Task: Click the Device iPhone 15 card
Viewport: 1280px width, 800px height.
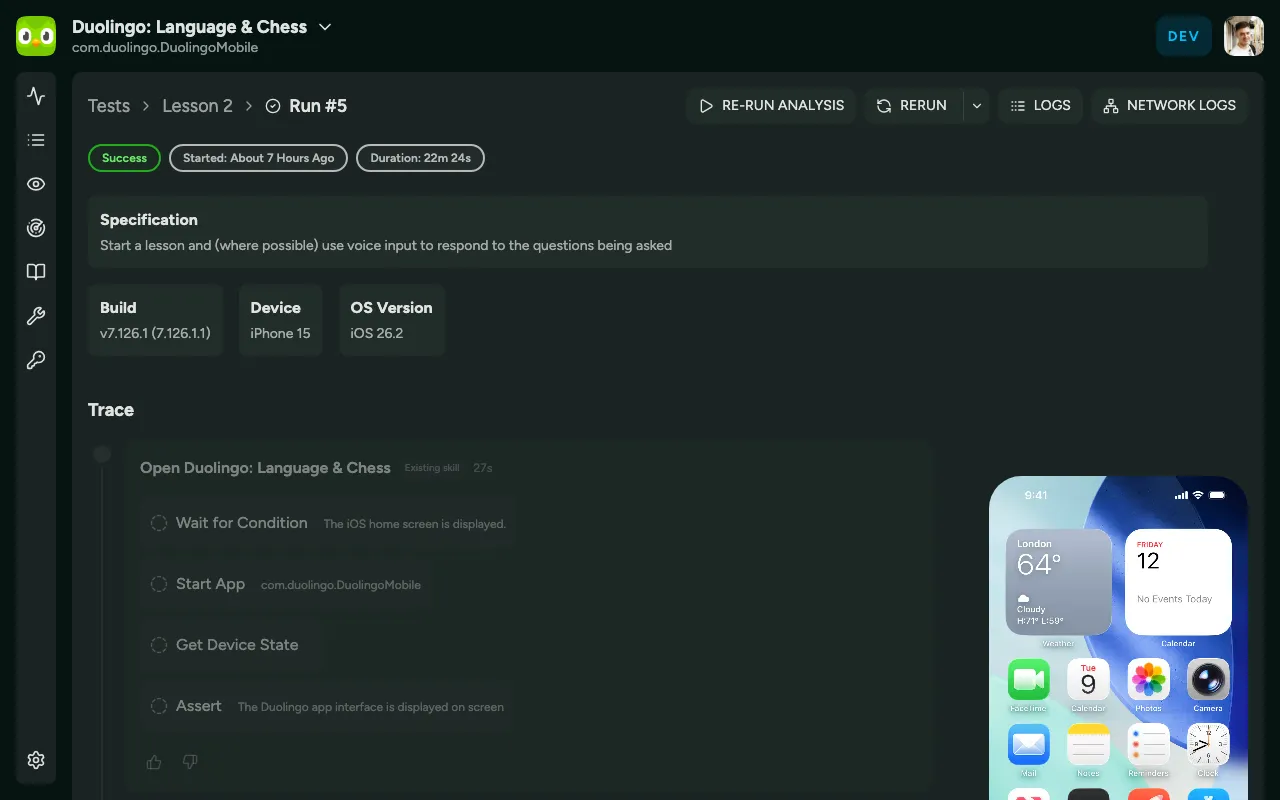Action: pos(280,320)
